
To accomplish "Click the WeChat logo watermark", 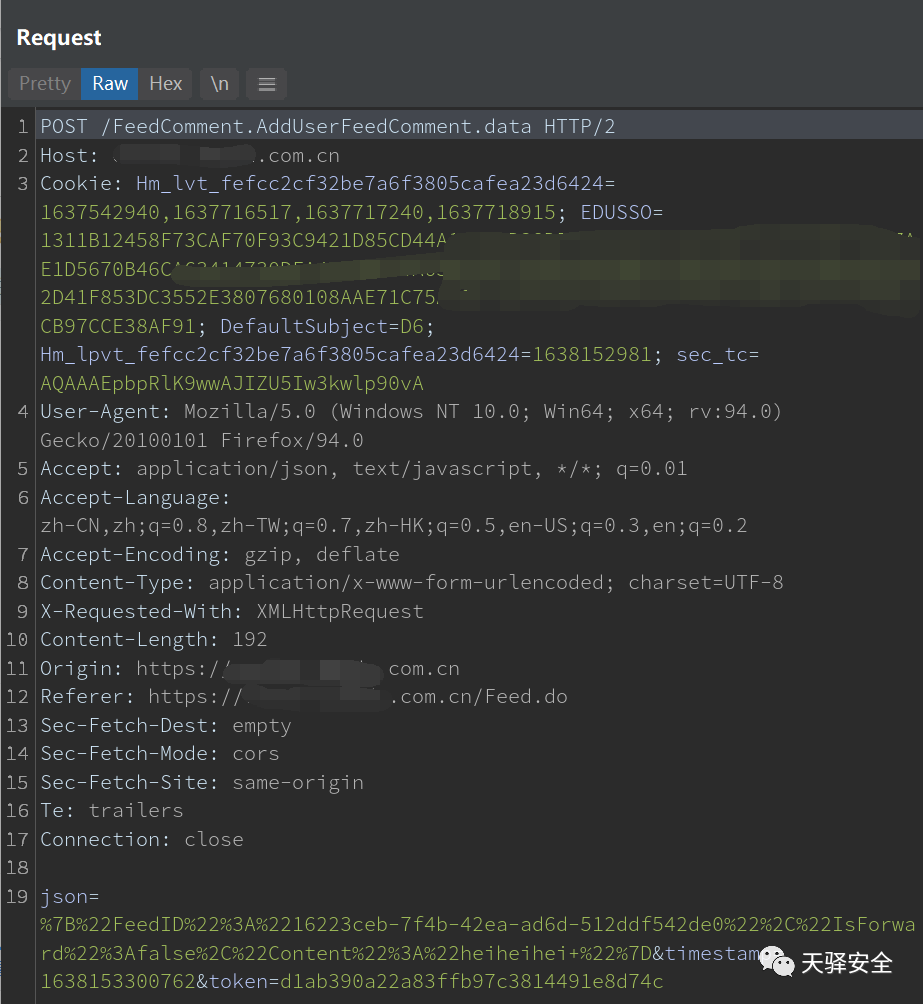I will (x=777, y=962).
